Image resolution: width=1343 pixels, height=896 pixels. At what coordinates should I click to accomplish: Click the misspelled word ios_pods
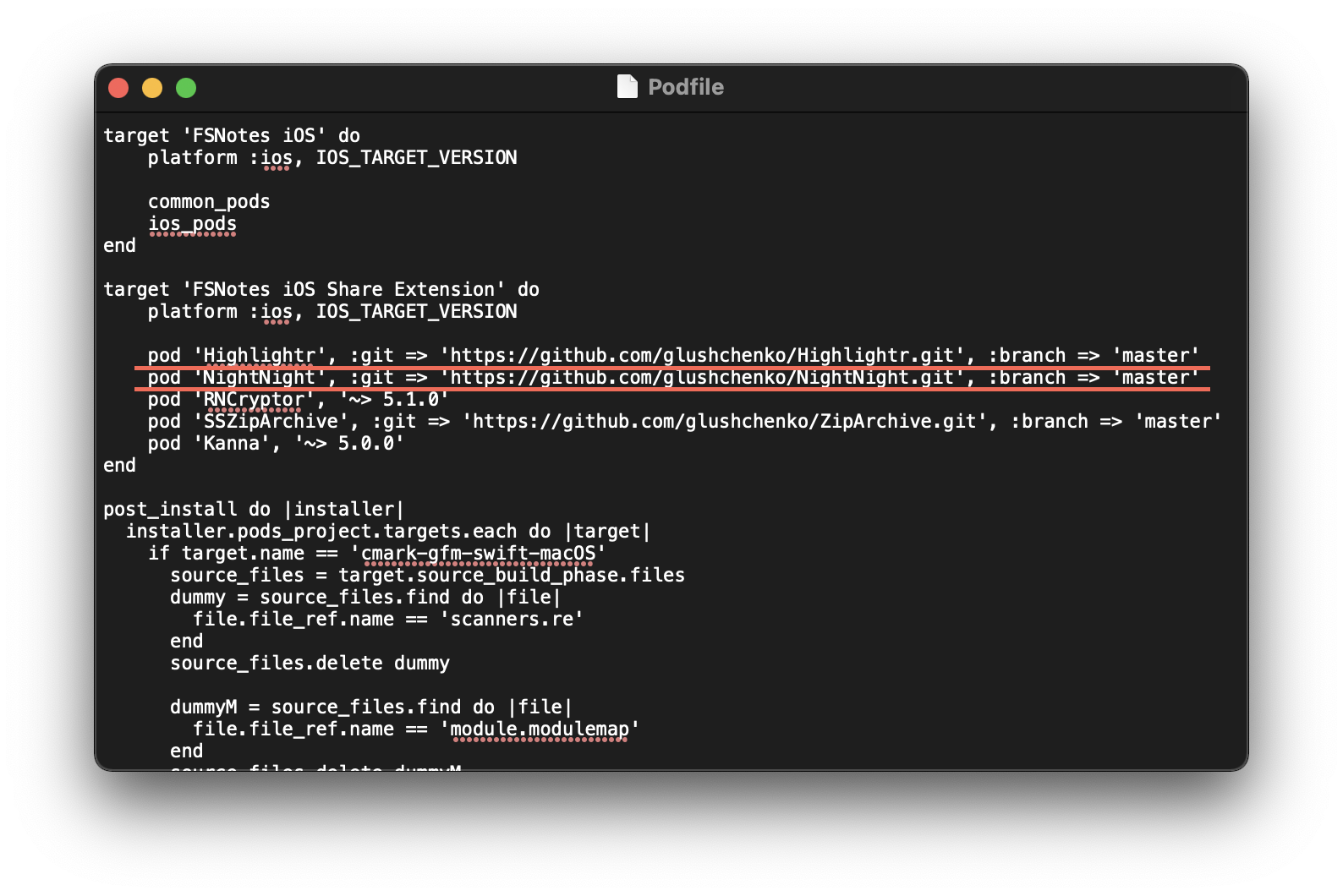(192, 223)
